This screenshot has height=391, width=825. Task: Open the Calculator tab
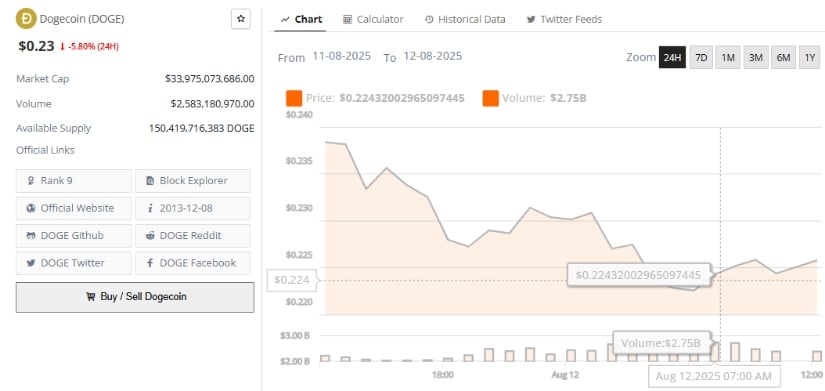pyautogui.click(x=373, y=19)
